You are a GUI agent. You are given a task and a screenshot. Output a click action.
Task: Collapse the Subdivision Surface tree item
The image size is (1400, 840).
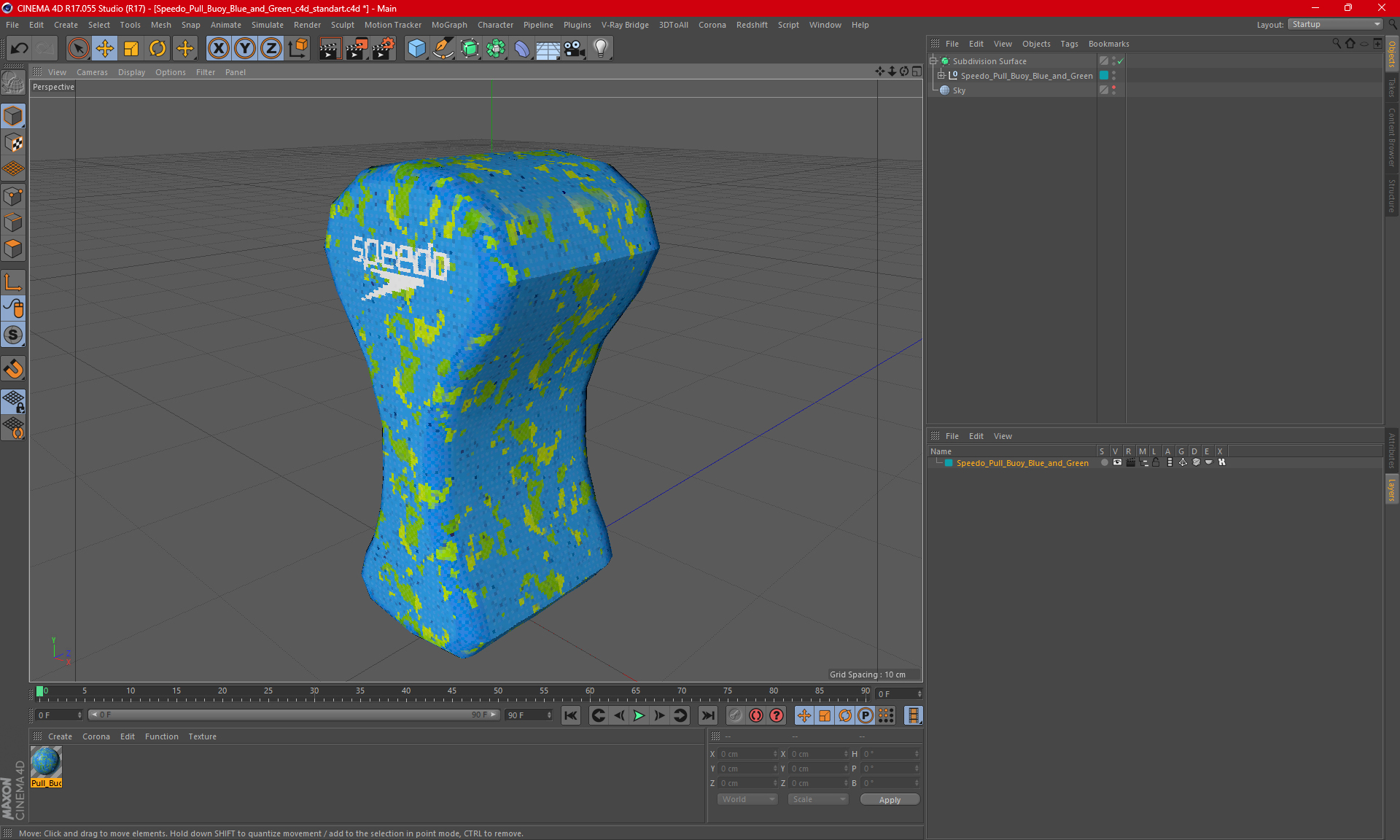pyautogui.click(x=933, y=61)
